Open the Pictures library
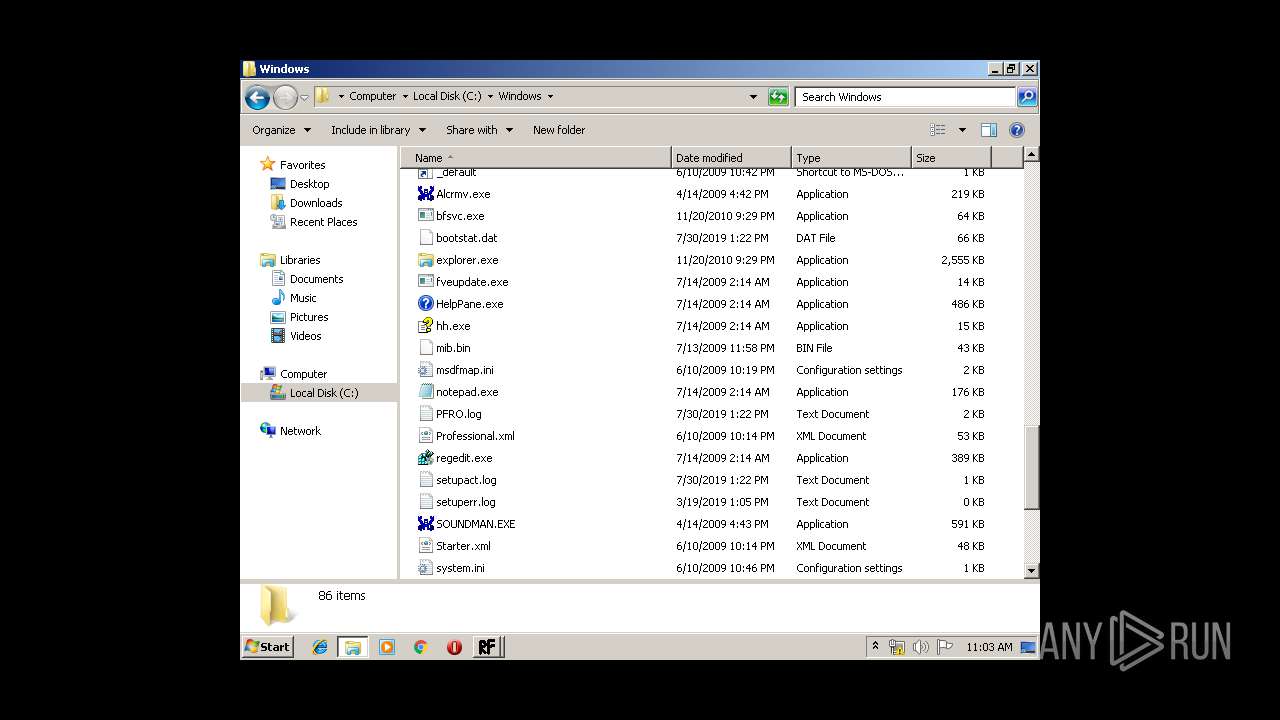This screenshot has width=1280, height=720. coord(309,317)
